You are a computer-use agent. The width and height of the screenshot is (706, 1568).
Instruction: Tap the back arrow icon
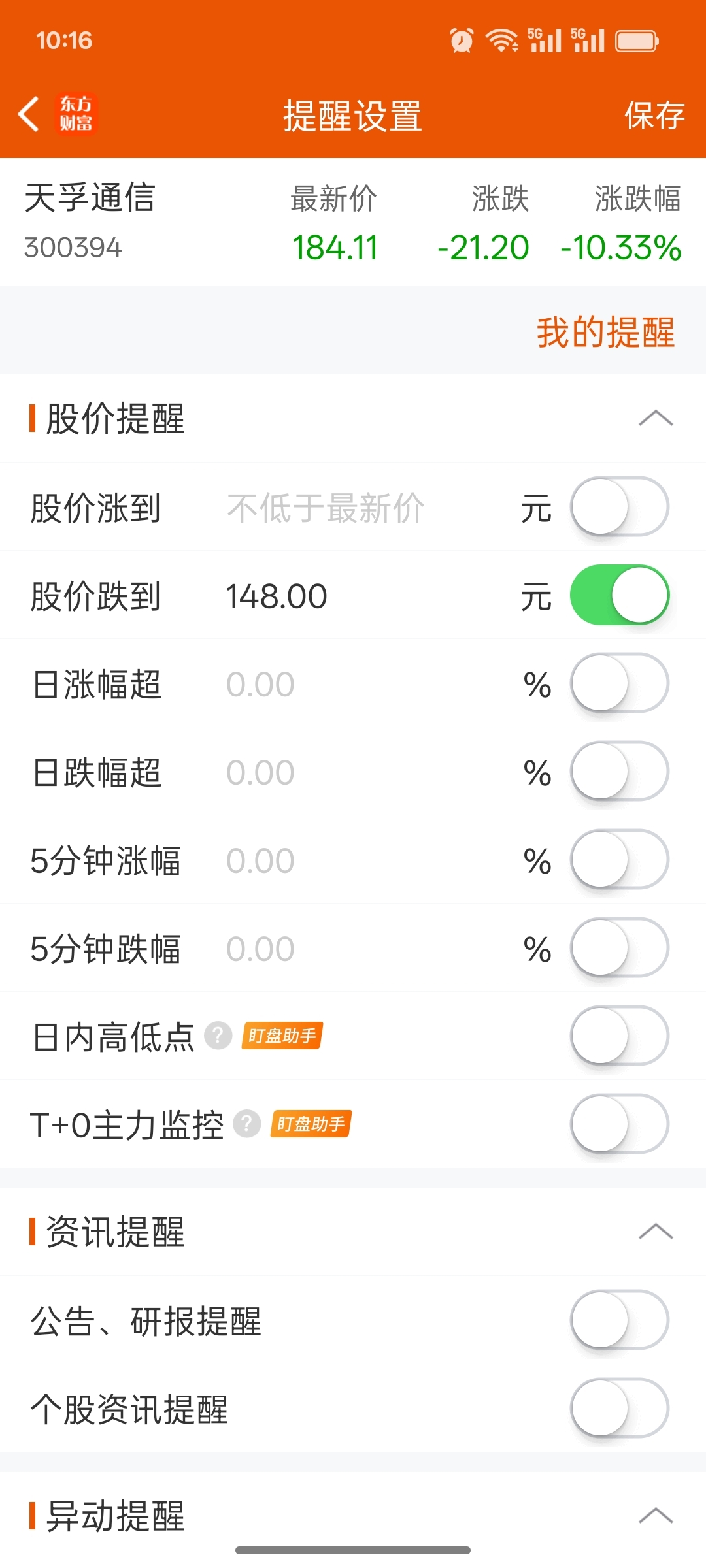[x=29, y=114]
